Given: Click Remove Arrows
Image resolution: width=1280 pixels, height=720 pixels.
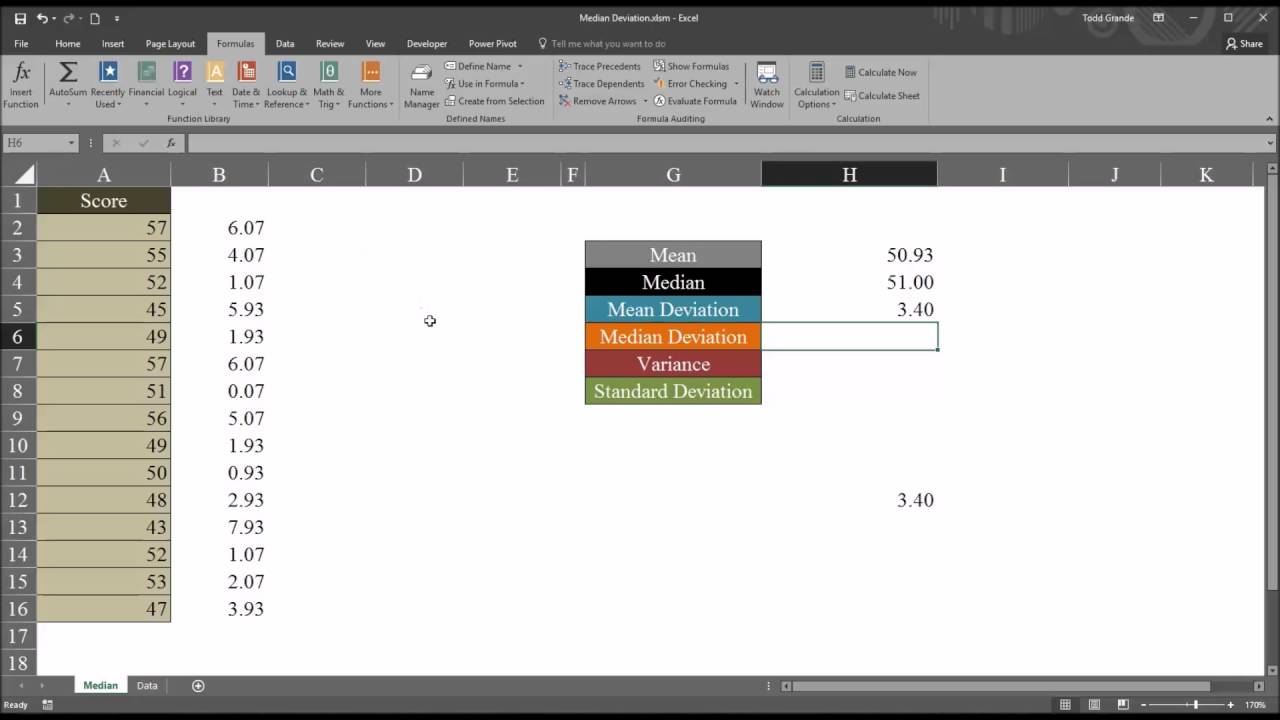Looking at the screenshot, I should tap(598, 101).
